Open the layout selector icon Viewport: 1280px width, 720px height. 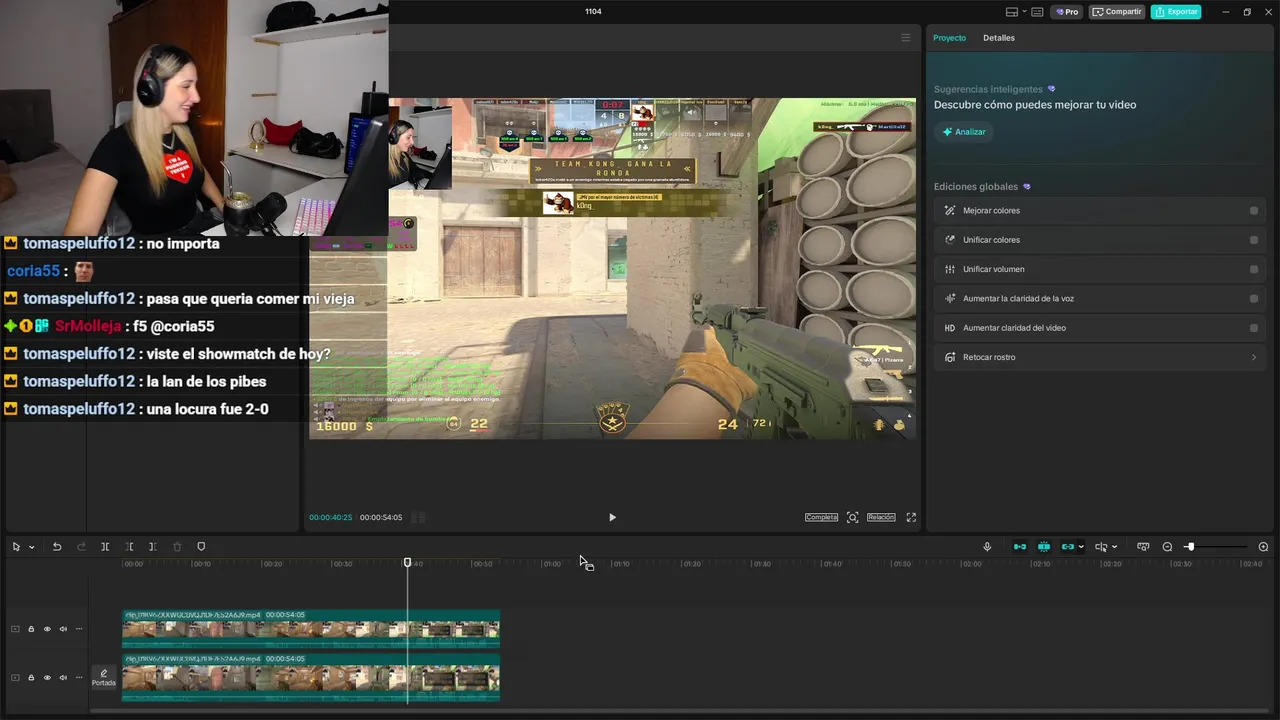tap(1012, 12)
